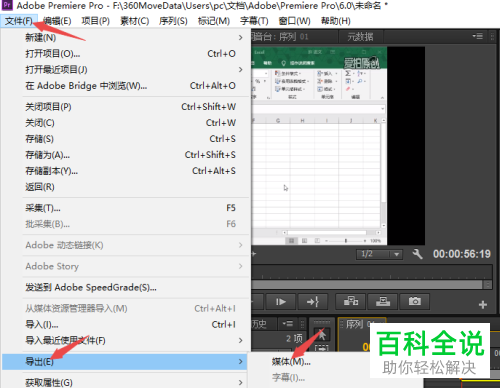Click the Extract button in monitor
Image resolution: width=500 pixels, height=388 pixels.
point(383,302)
